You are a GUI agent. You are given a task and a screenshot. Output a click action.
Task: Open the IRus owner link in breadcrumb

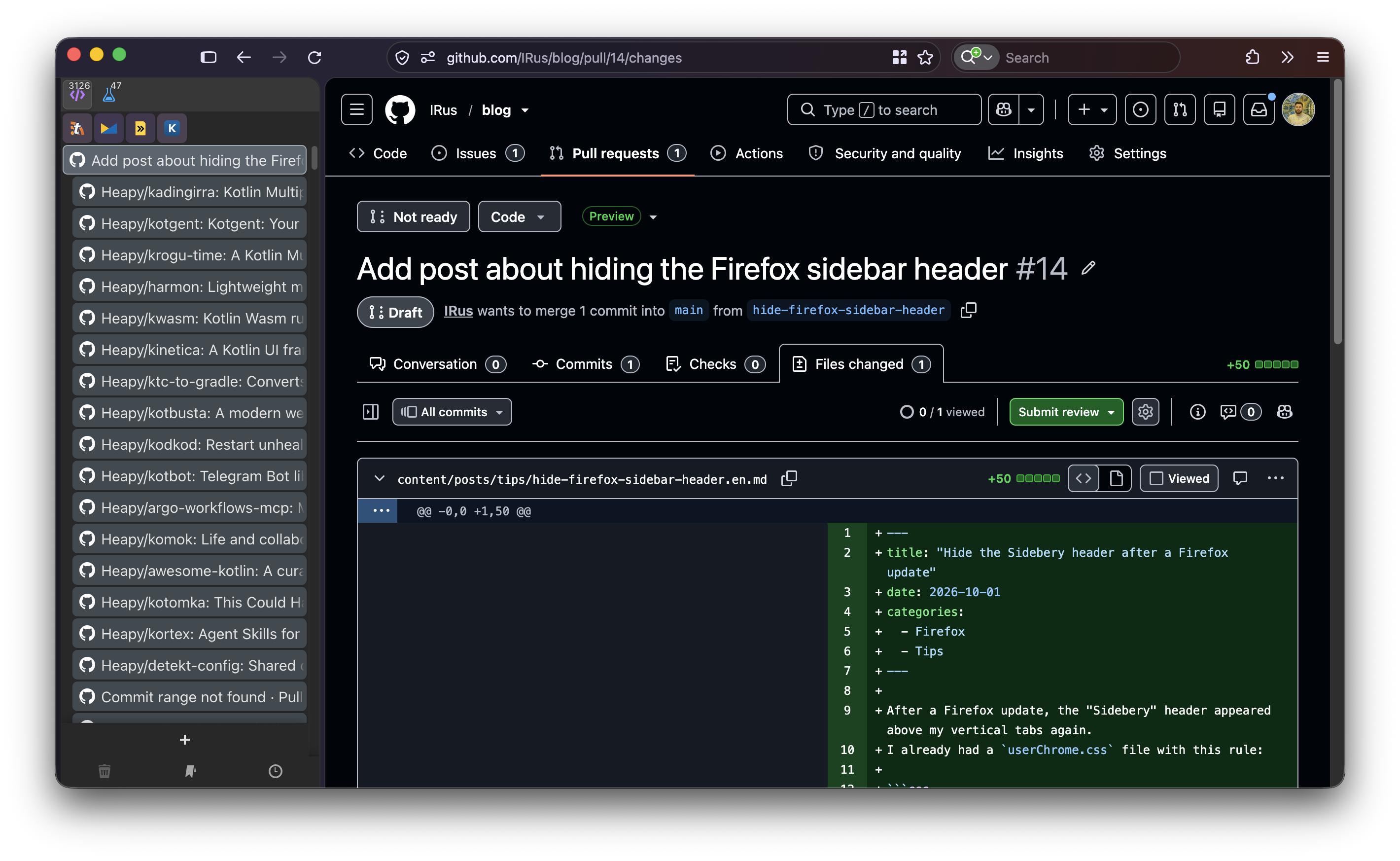click(x=443, y=110)
